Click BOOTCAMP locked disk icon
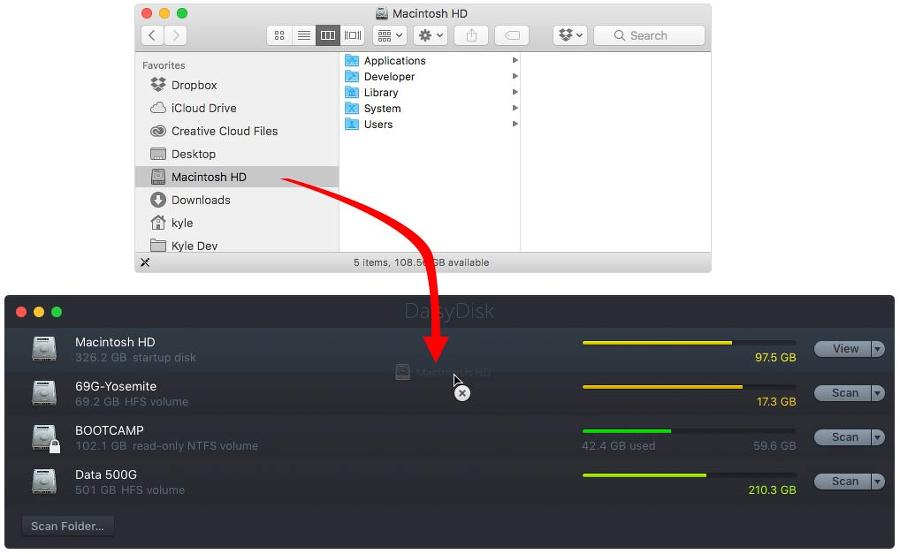This screenshot has height=554, width=900. click(x=45, y=438)
